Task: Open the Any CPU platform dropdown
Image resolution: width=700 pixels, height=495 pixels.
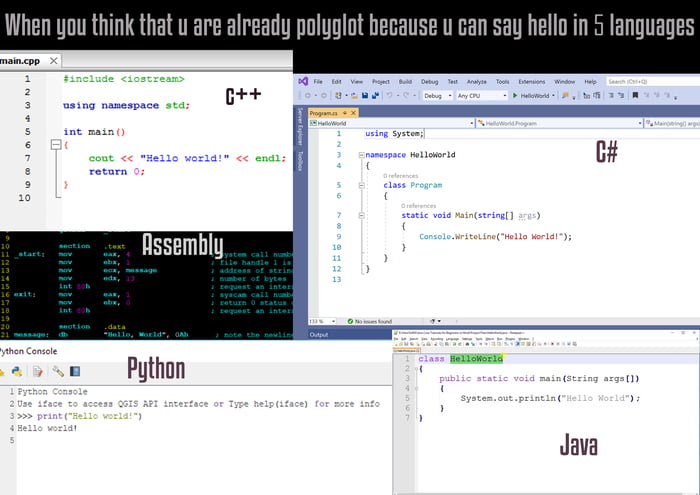Action: (x=481, y=96)
